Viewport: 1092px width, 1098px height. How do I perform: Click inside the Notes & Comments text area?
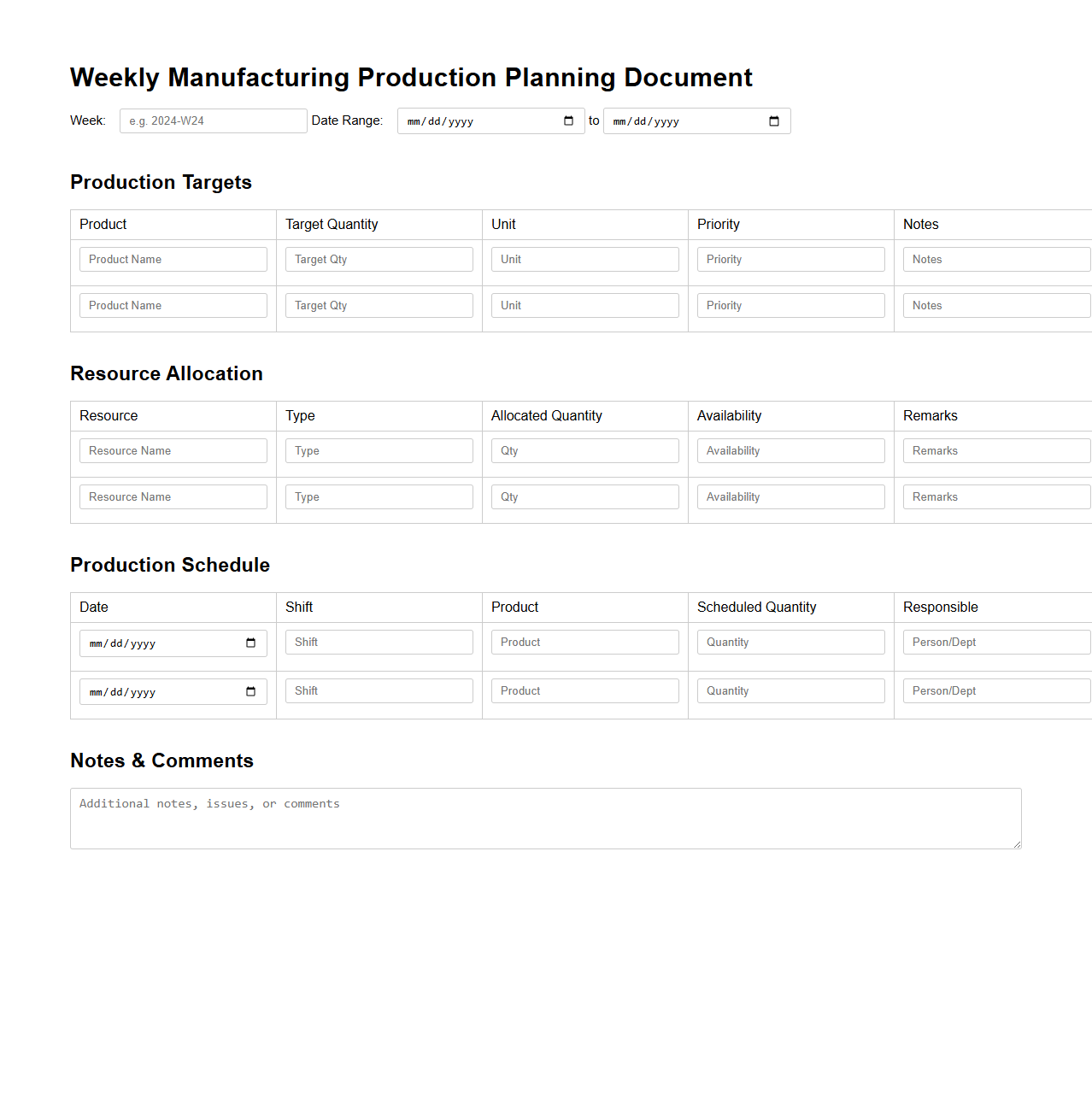[545, 817]
